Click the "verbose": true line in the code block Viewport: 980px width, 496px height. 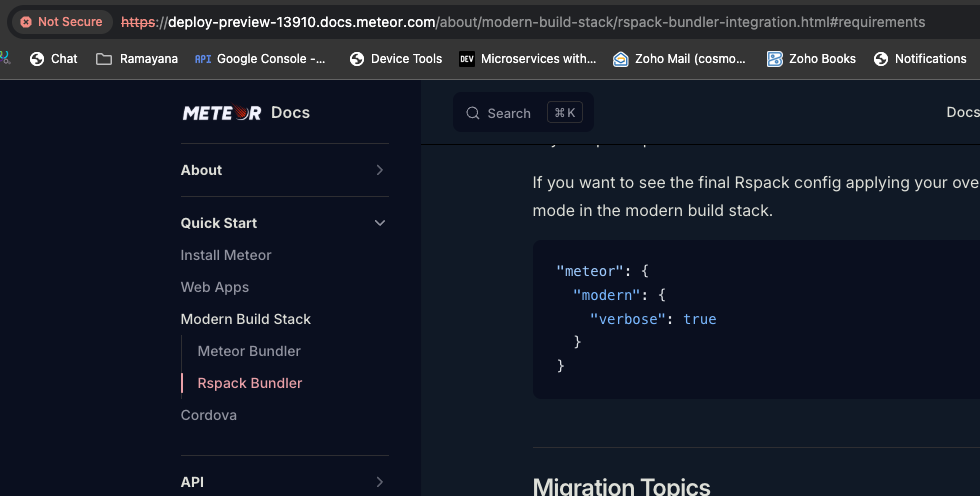(653, 319)
